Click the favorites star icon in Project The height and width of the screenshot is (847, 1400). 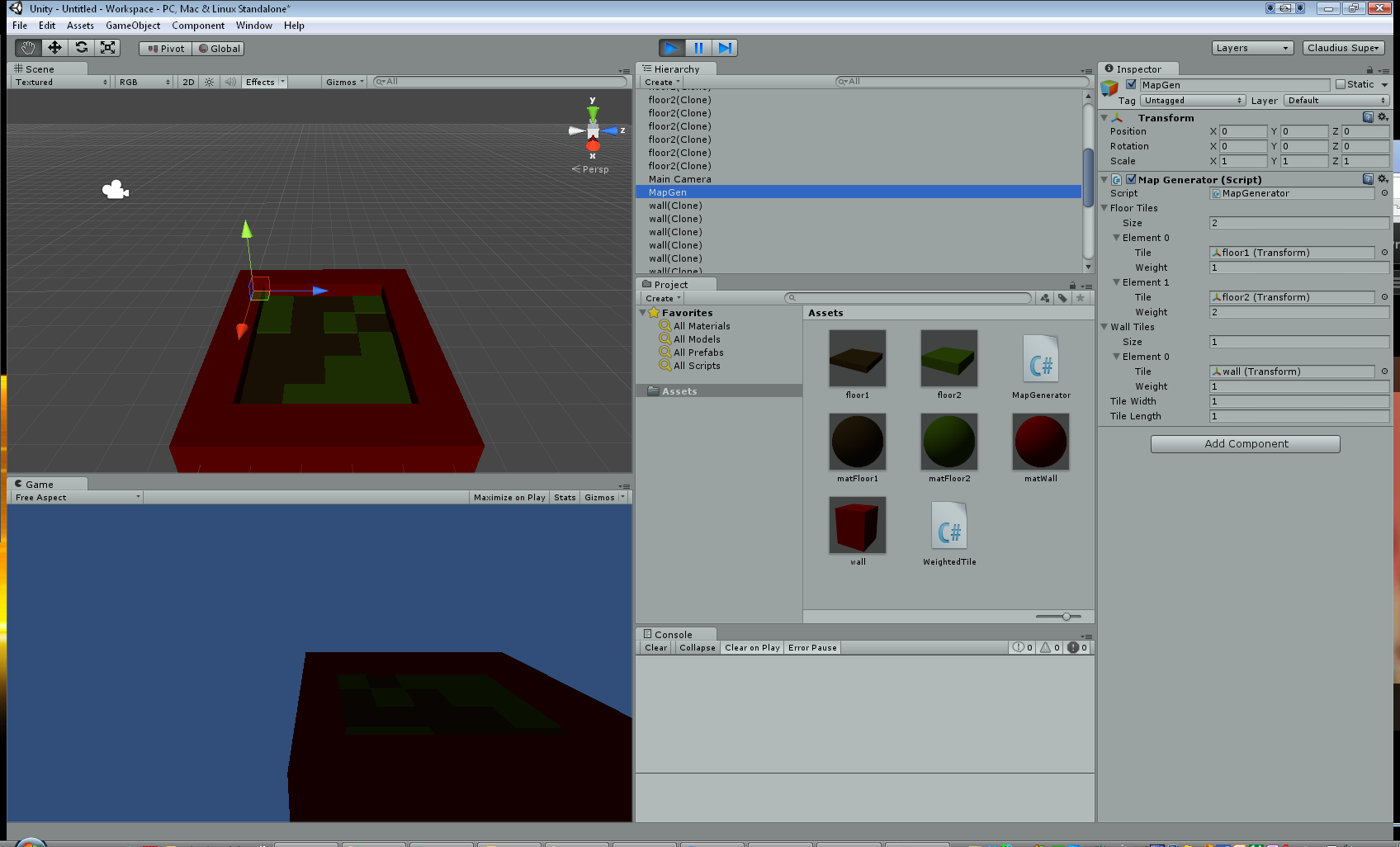tap(1080, 298)
